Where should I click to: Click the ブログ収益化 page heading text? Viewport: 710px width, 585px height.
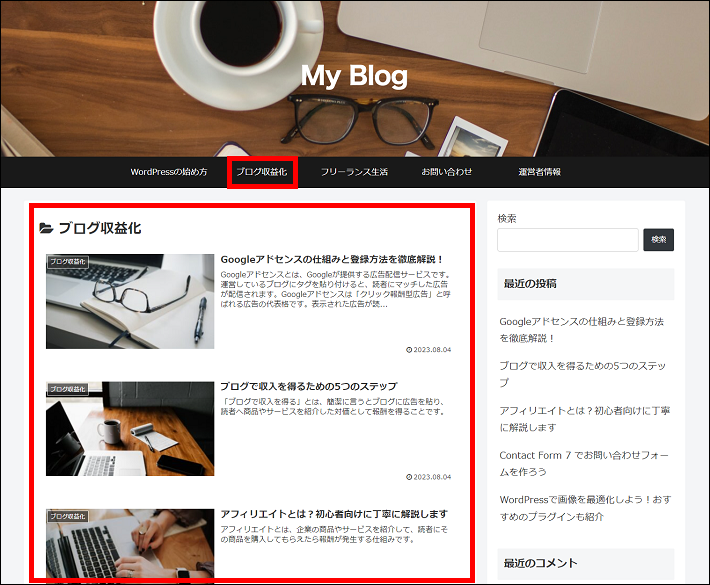click(x=100, y=228)
